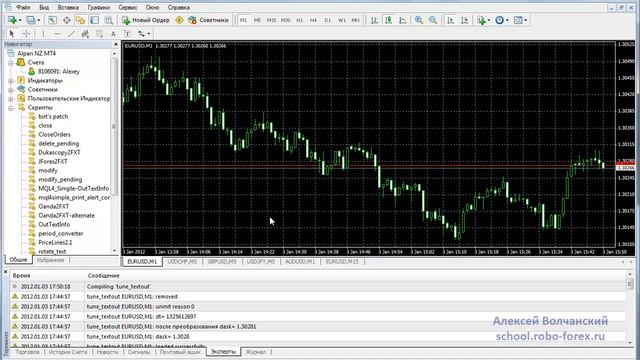The image size is (640, 360).
Task: Select the Fibonacci retracement tool
Action: pyautogui.click(x=99, y=33)
